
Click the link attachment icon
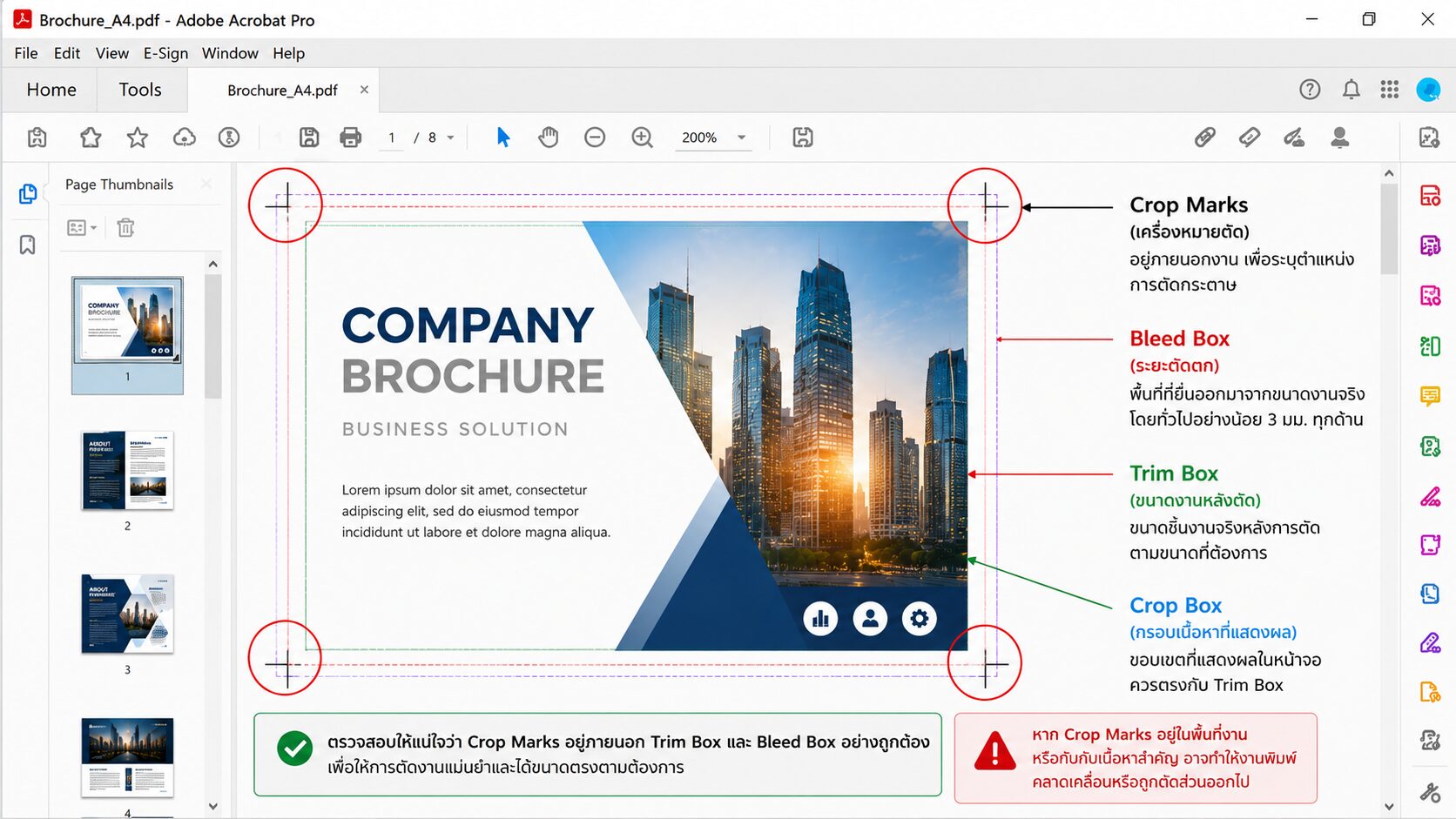[1205, 138]
